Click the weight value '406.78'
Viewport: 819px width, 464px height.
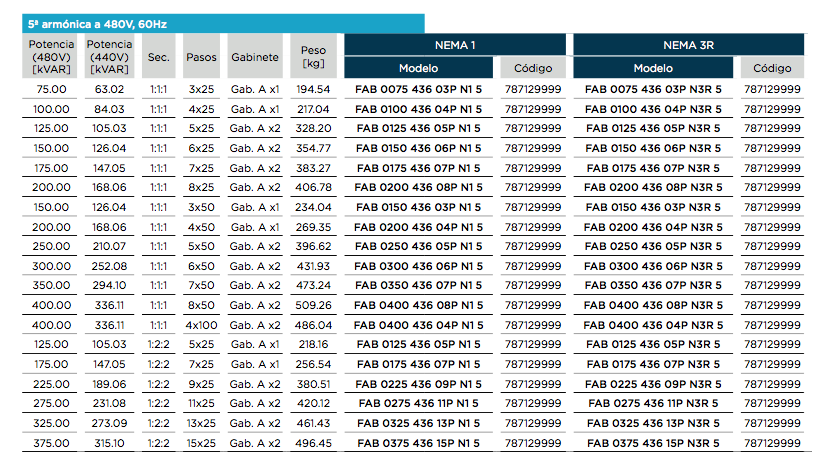[x=313, y=187]
